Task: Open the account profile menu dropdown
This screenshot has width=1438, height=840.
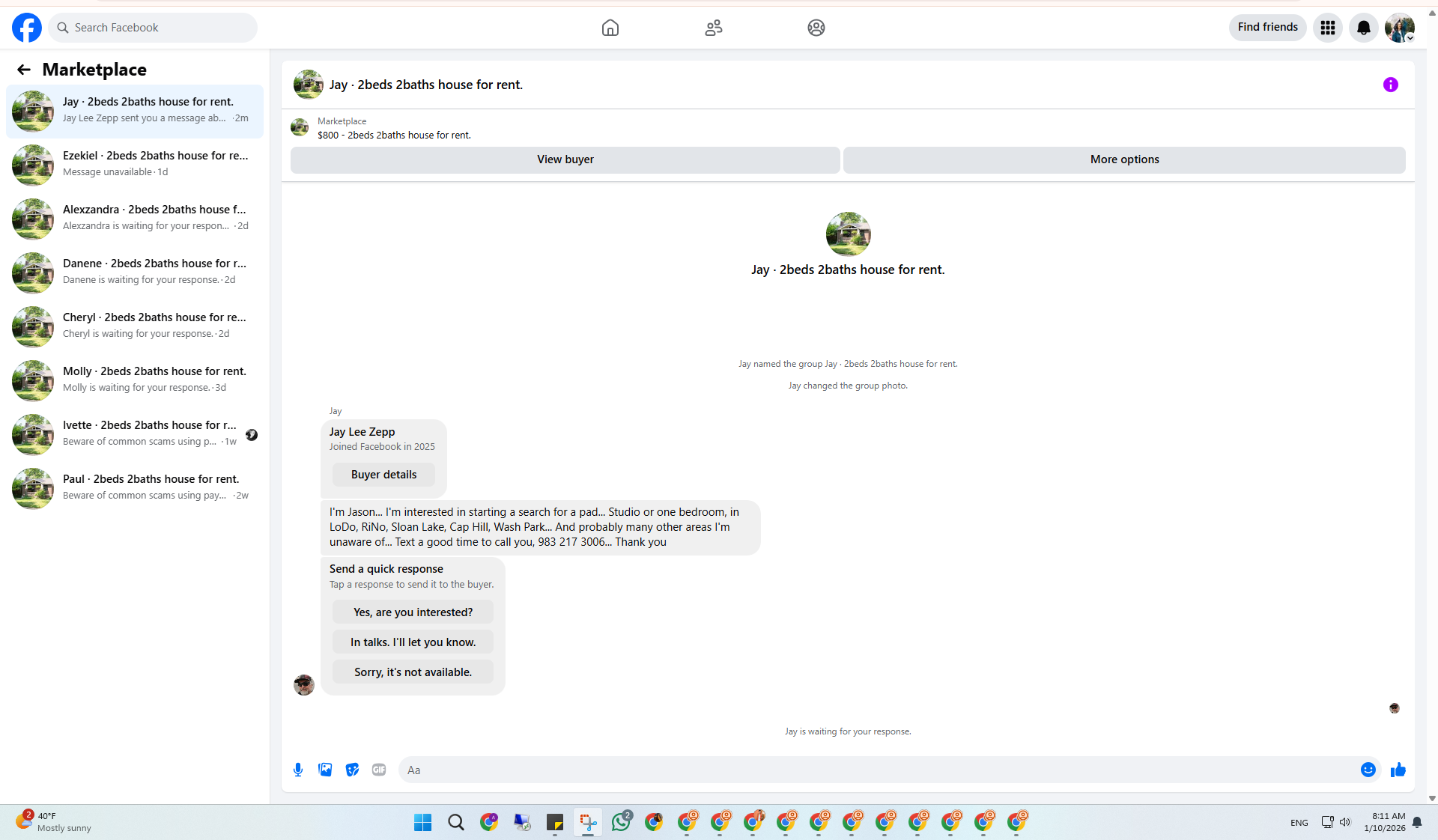Action: (1400, 28)
